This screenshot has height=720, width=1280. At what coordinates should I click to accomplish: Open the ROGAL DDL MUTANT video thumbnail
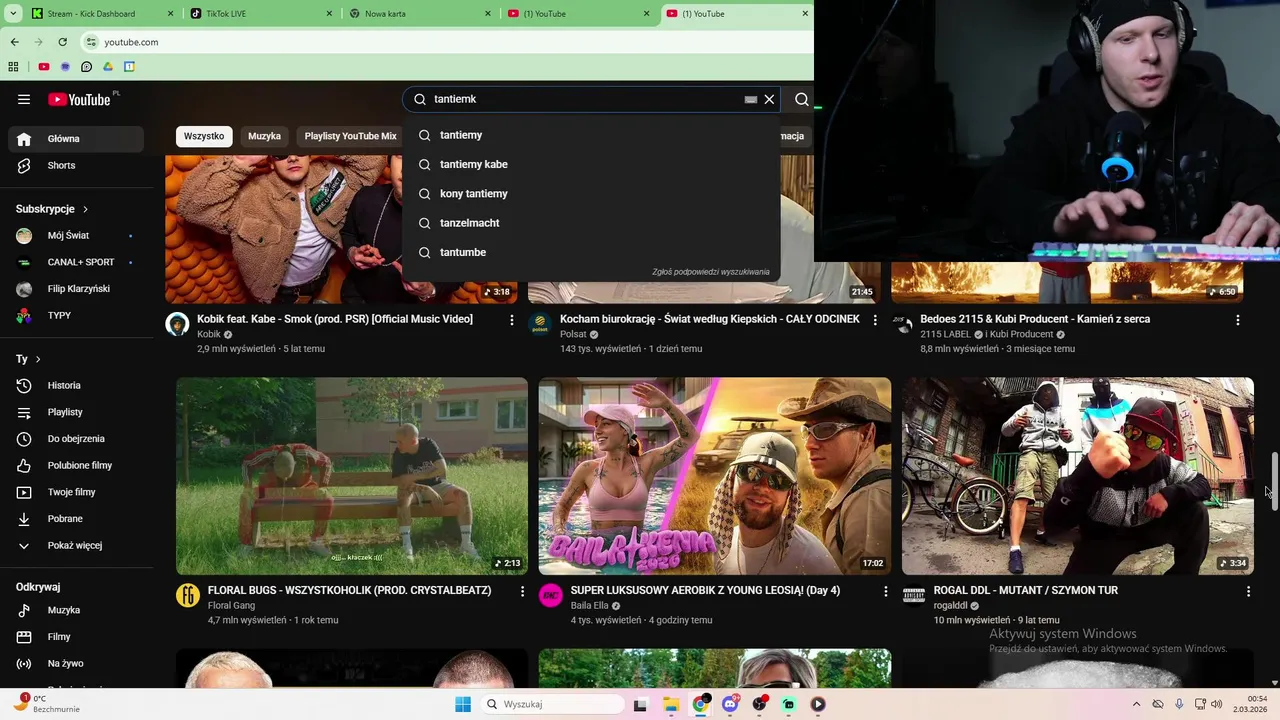(1078, 476)
